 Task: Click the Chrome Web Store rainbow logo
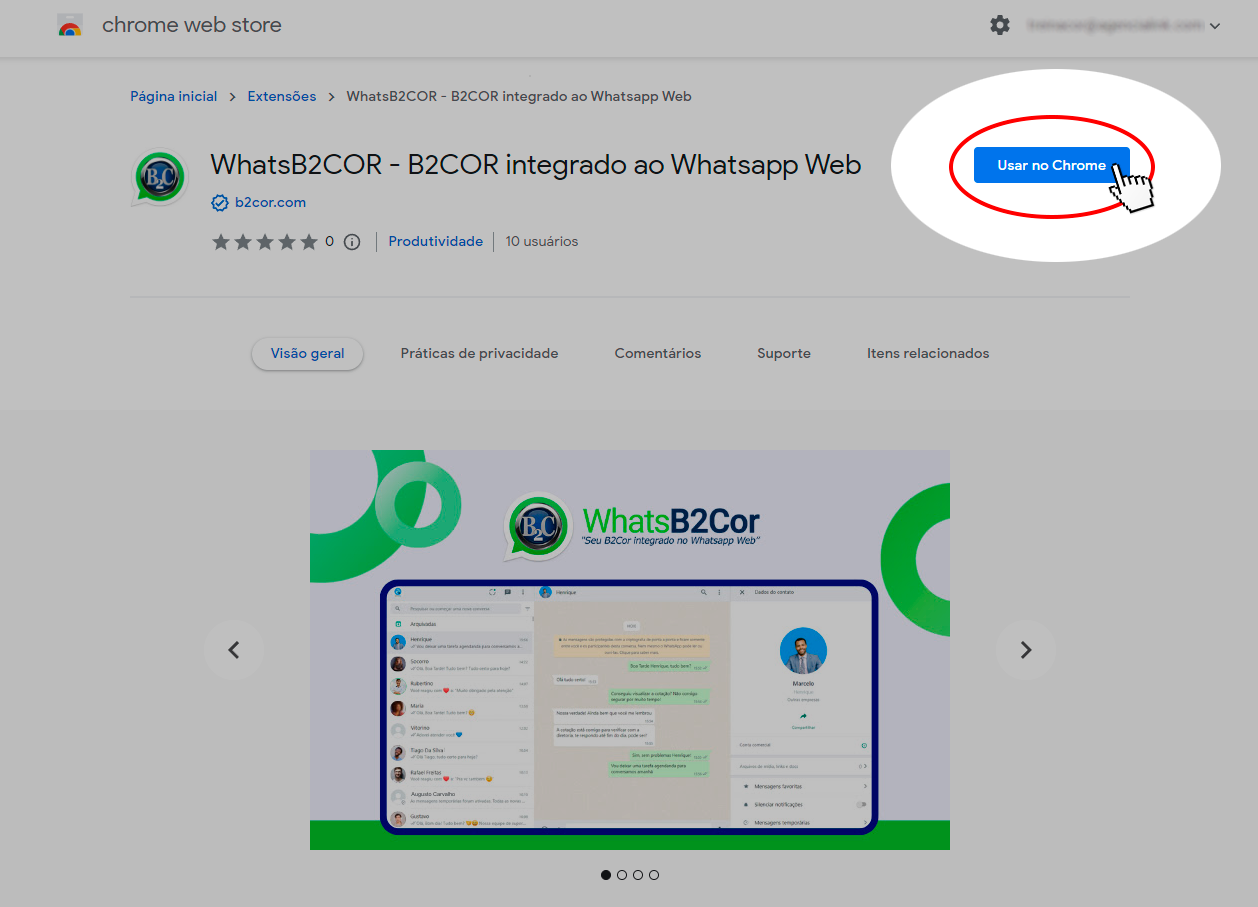70,26
